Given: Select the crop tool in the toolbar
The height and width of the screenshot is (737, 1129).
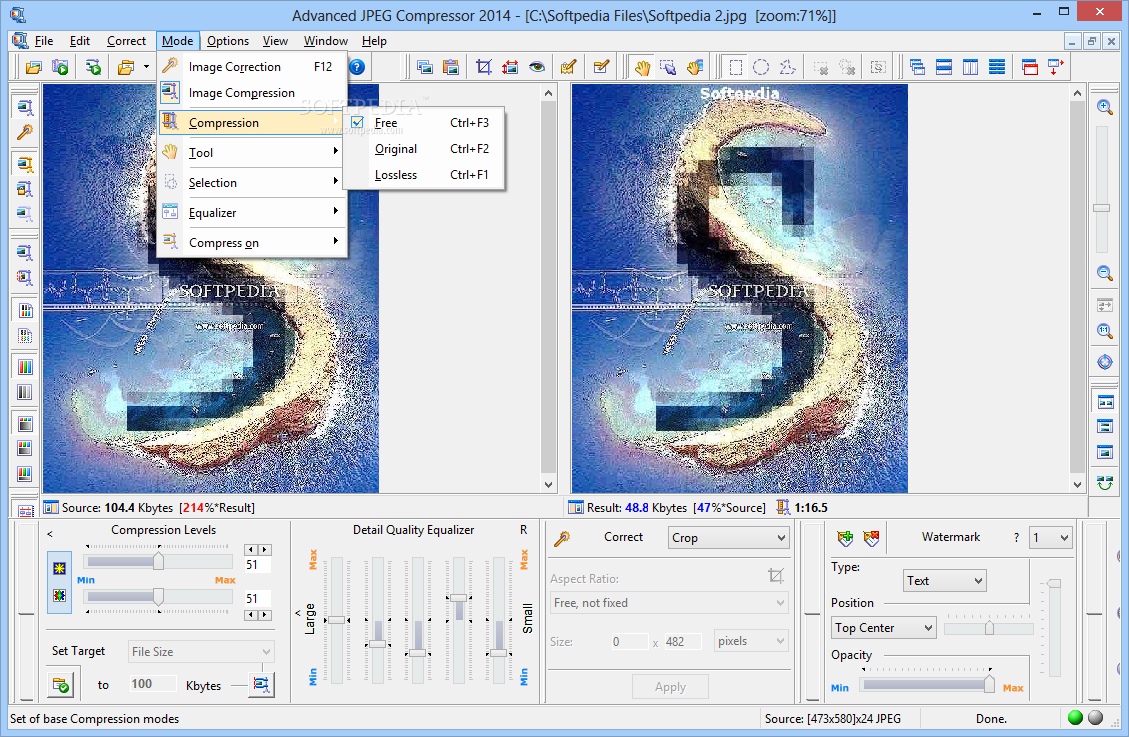Looking at the screenshot, I should (x=484, y=68).
